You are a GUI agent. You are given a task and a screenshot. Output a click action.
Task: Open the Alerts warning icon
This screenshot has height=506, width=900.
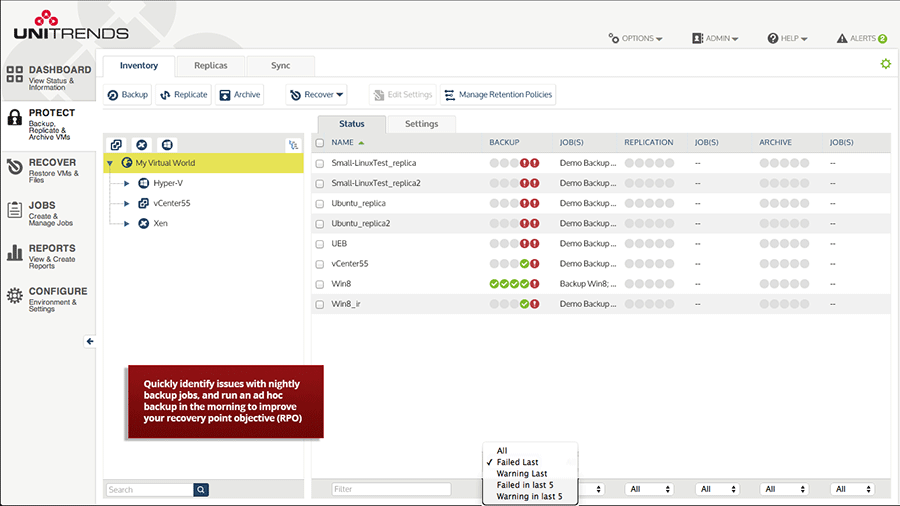[841, 38]
